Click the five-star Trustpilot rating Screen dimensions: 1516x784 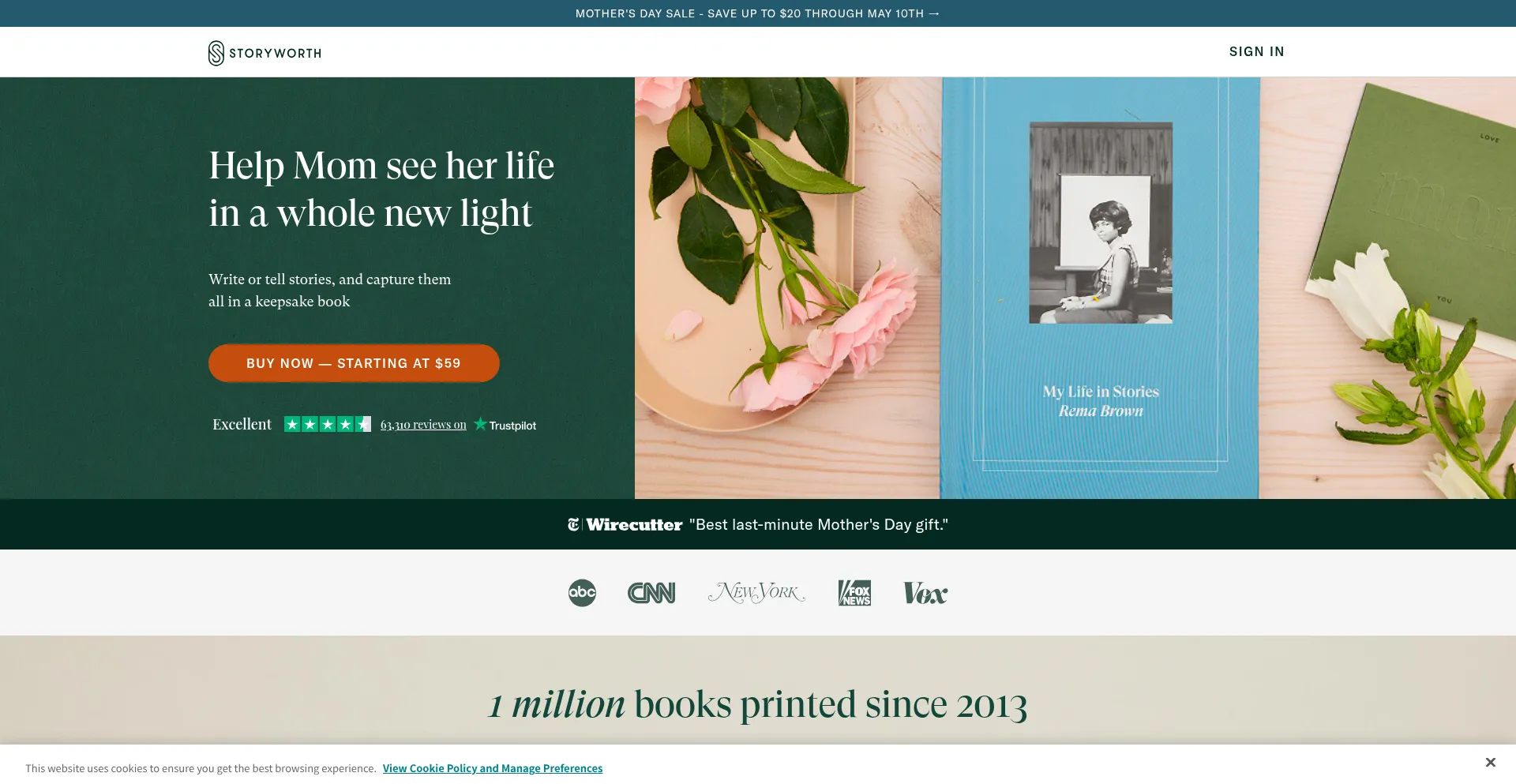(x=328, y=425)
